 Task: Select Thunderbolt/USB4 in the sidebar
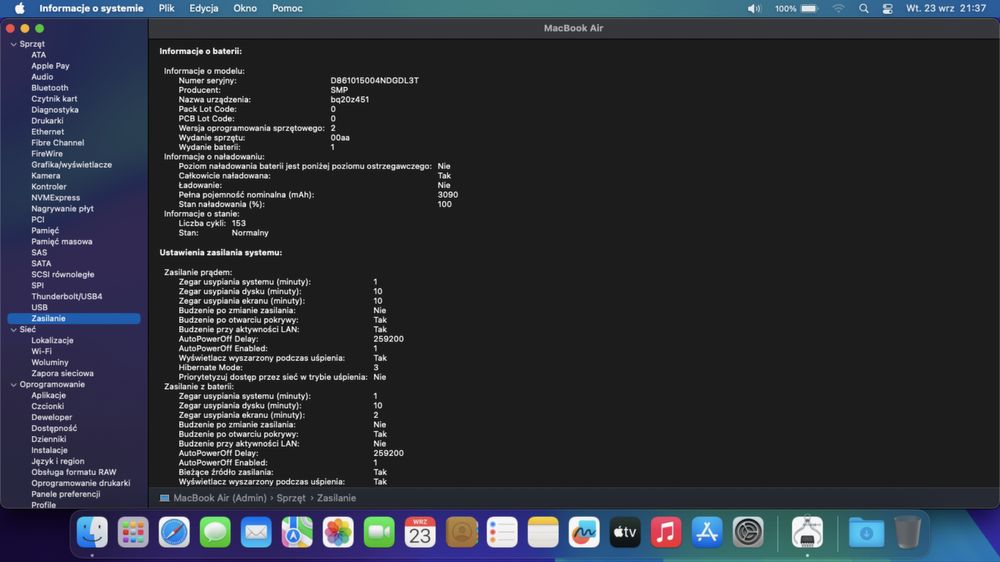pos(66,297)
